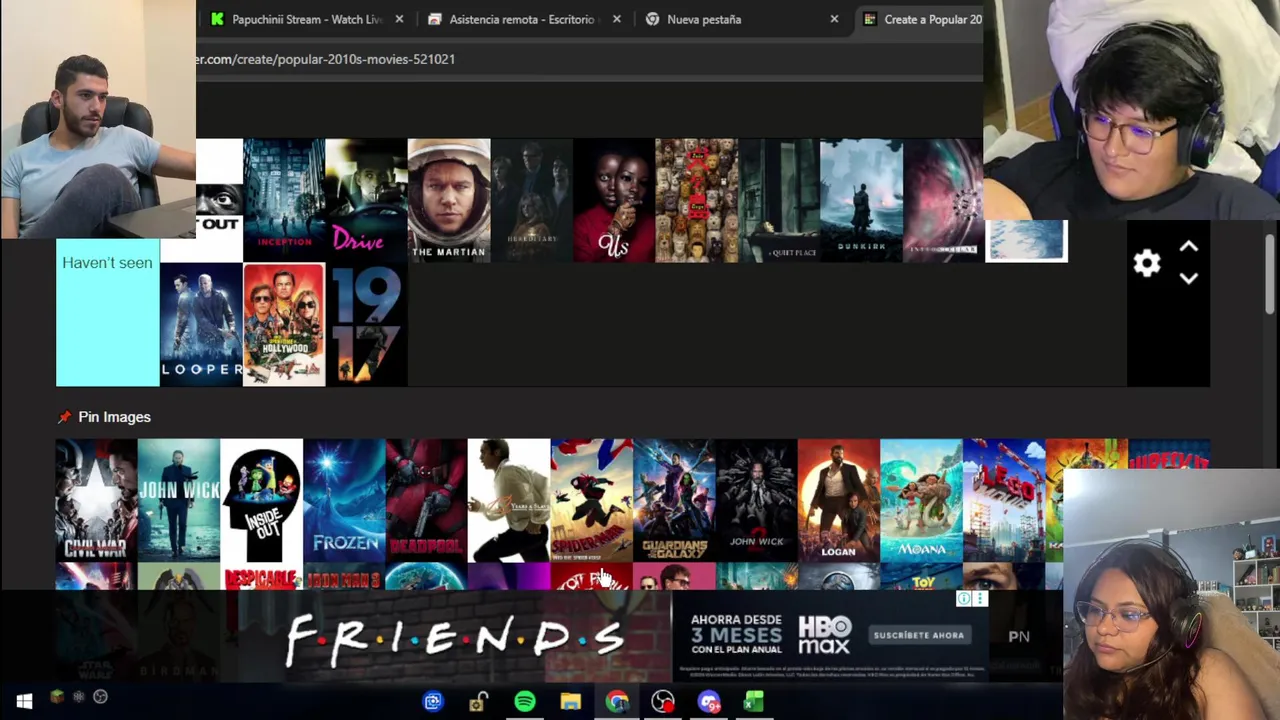Pick the John Wick 2 poster

click(x=756, y=500)
